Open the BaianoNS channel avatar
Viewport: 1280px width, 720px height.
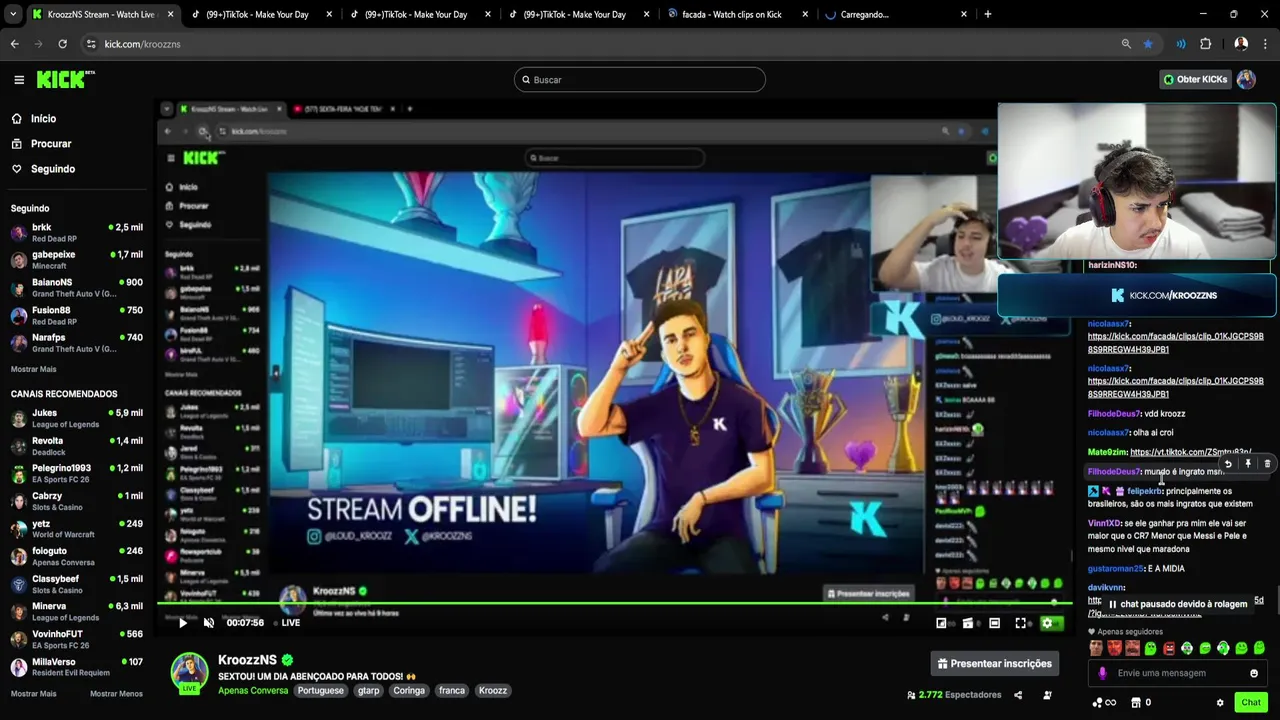point(19,288)
